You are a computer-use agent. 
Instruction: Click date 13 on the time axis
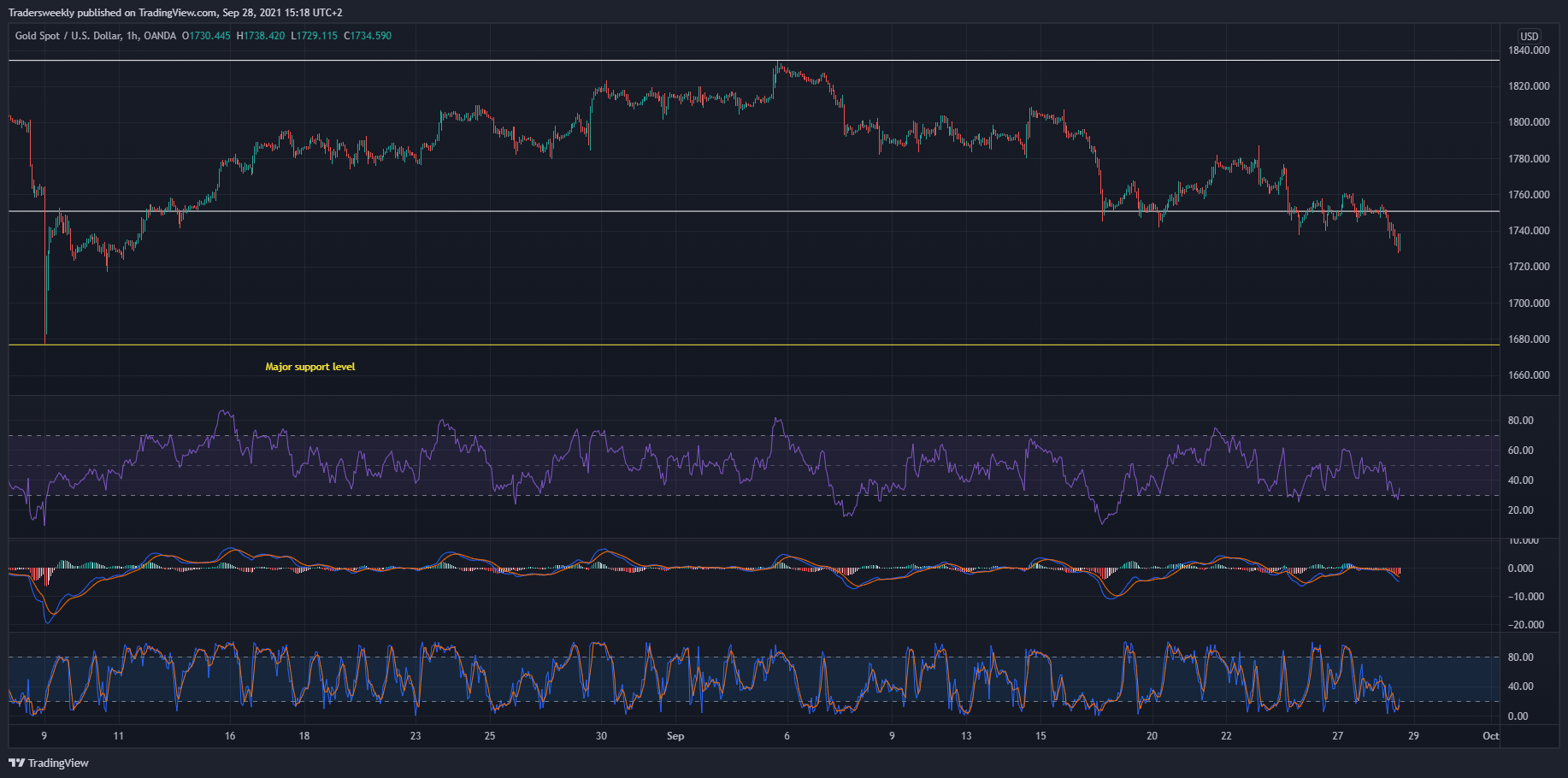pos(966,736)
